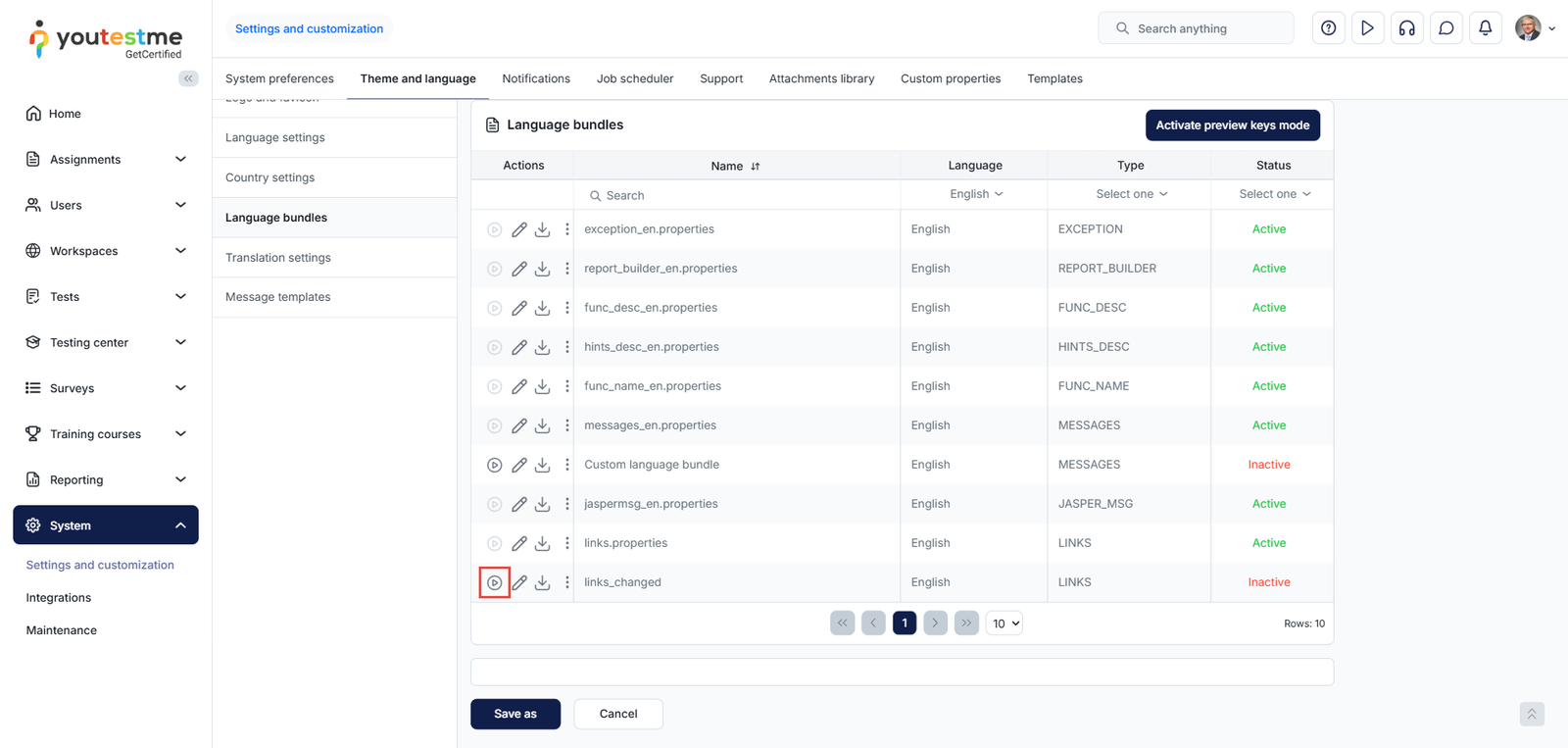Open more options for Custom language bundle
1568x748 pixels.
point(567,465)
